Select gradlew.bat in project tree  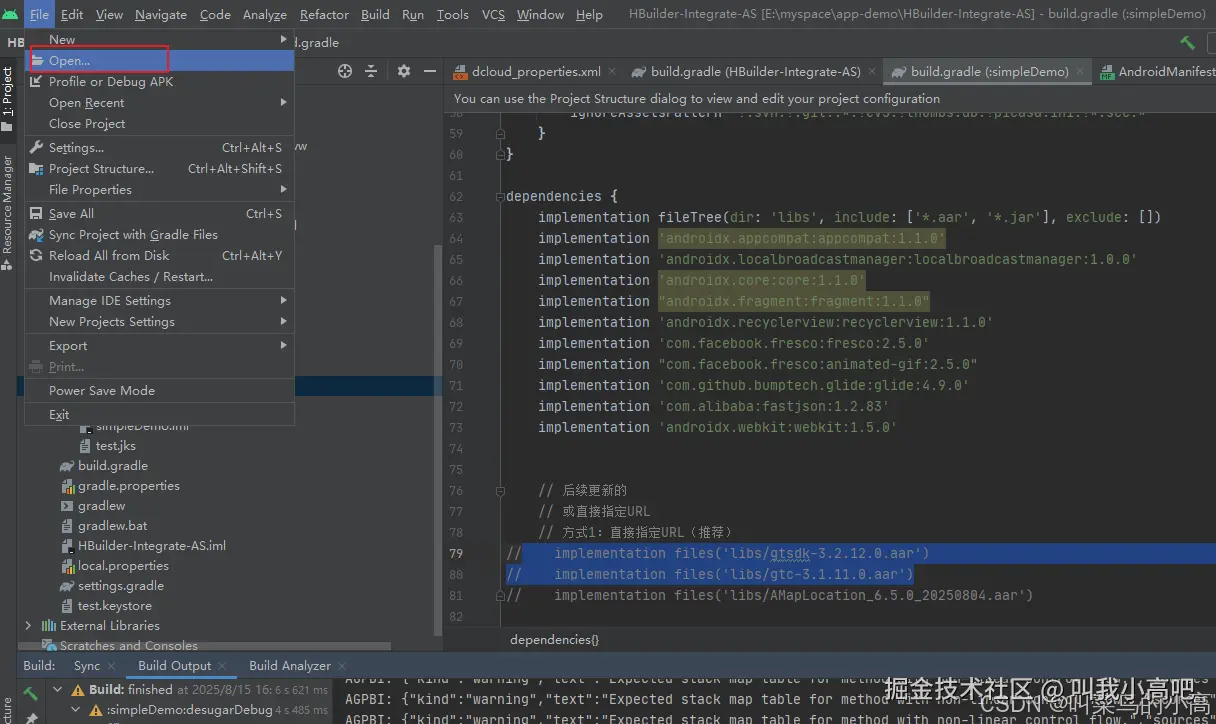113,525
